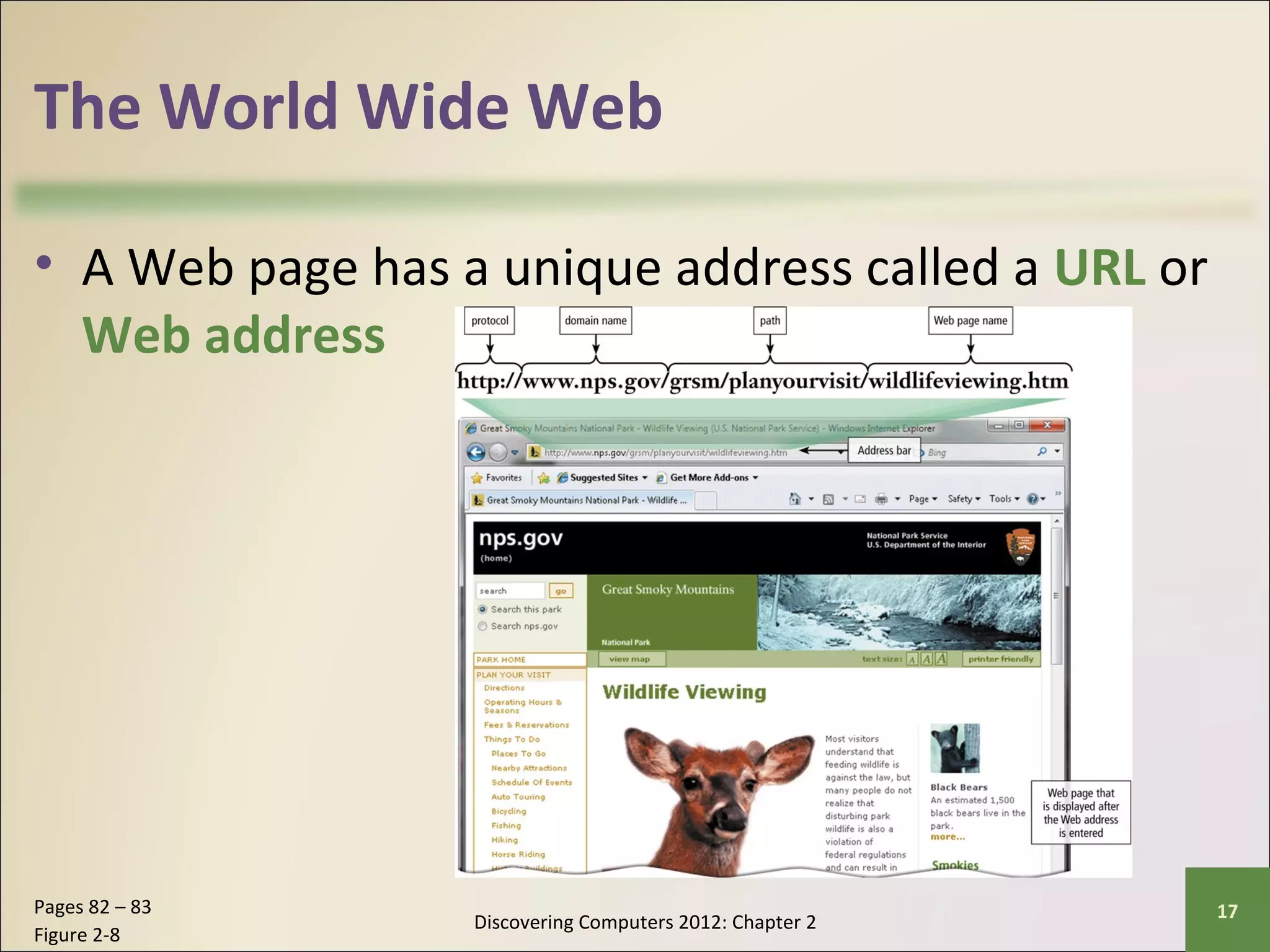Click the Home icon in command bar
This screenshot has height=952, width=1270.
795,499
